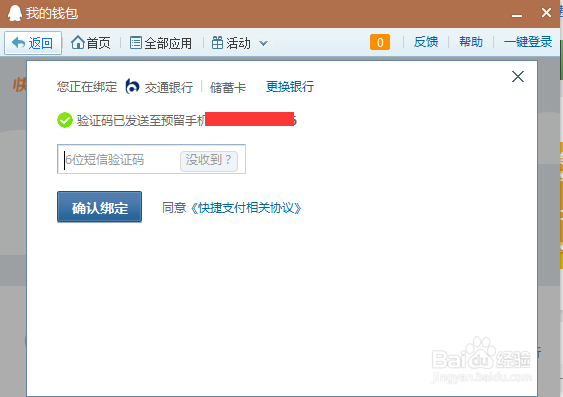The height and width of the screenshot is (397, 563).
Task: Click the 交通银行 bank logo icon
Action: click(x=132, y=87)
